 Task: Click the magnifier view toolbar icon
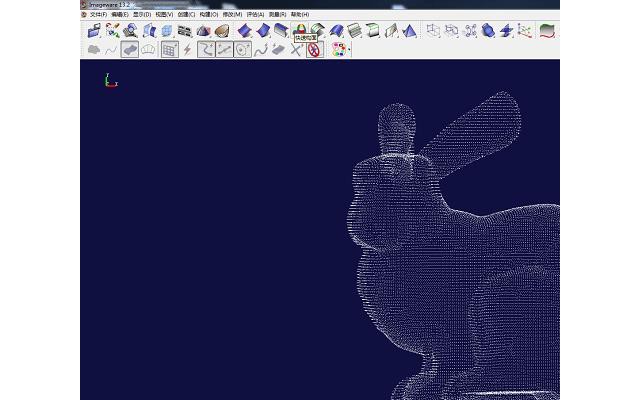click(x=131, y=31)
